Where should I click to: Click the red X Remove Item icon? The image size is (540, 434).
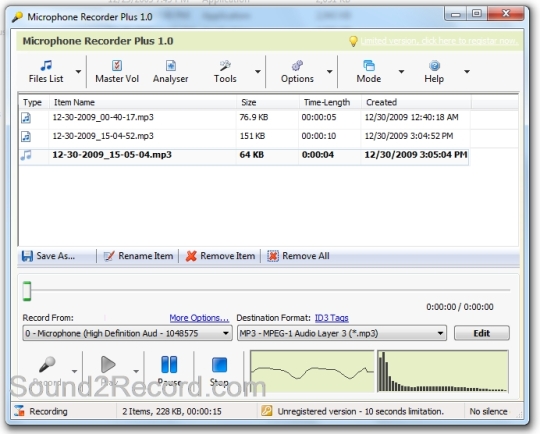click(x=191, y=256)
